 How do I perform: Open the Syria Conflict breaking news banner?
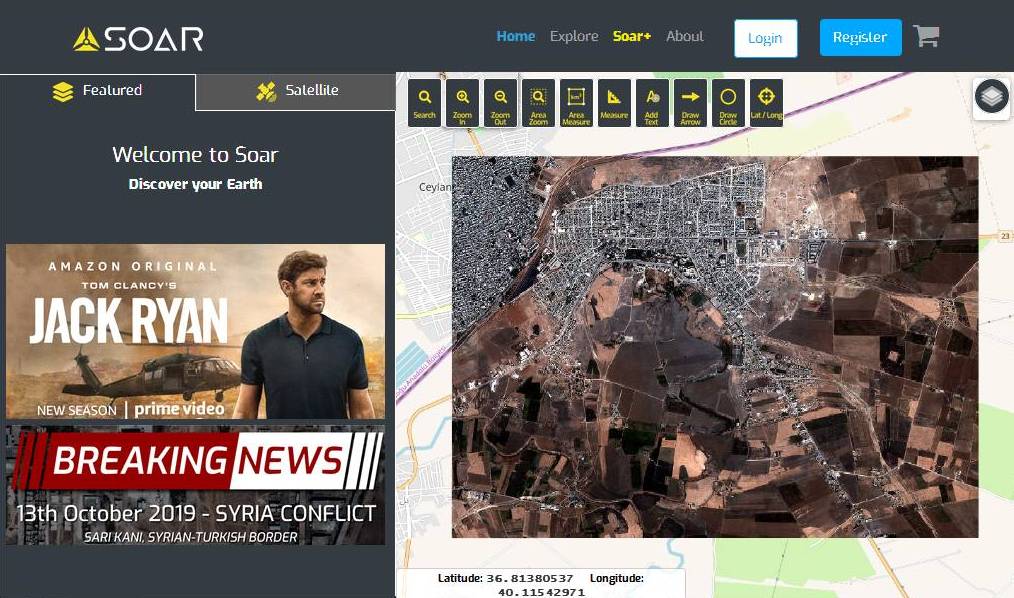point(195,486)
